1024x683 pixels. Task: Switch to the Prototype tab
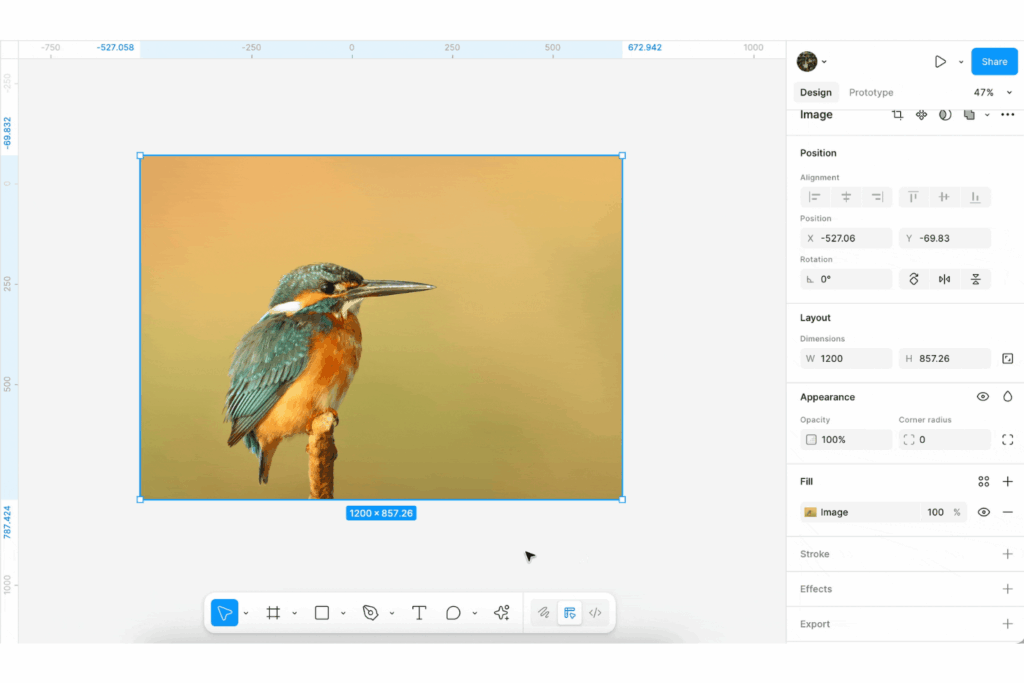(x=871, y=92)
